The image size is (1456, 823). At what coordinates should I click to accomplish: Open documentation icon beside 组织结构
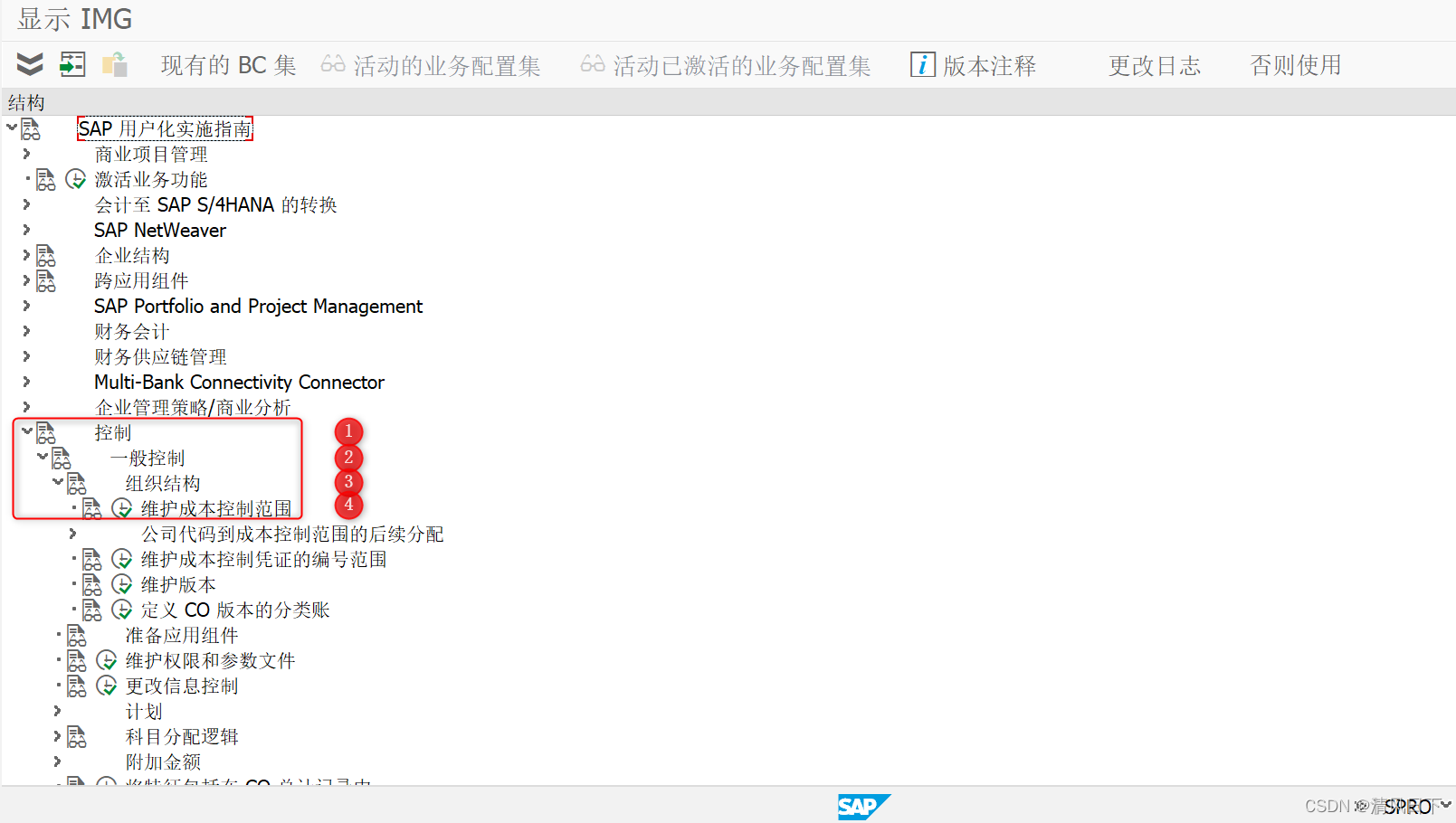coord(77,484)
